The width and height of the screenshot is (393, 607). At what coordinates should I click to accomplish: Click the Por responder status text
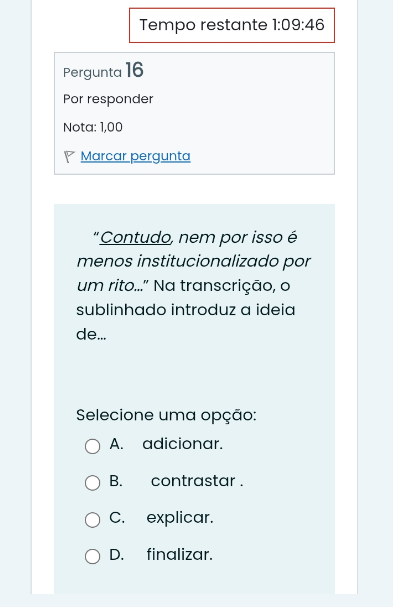[108, 99]
